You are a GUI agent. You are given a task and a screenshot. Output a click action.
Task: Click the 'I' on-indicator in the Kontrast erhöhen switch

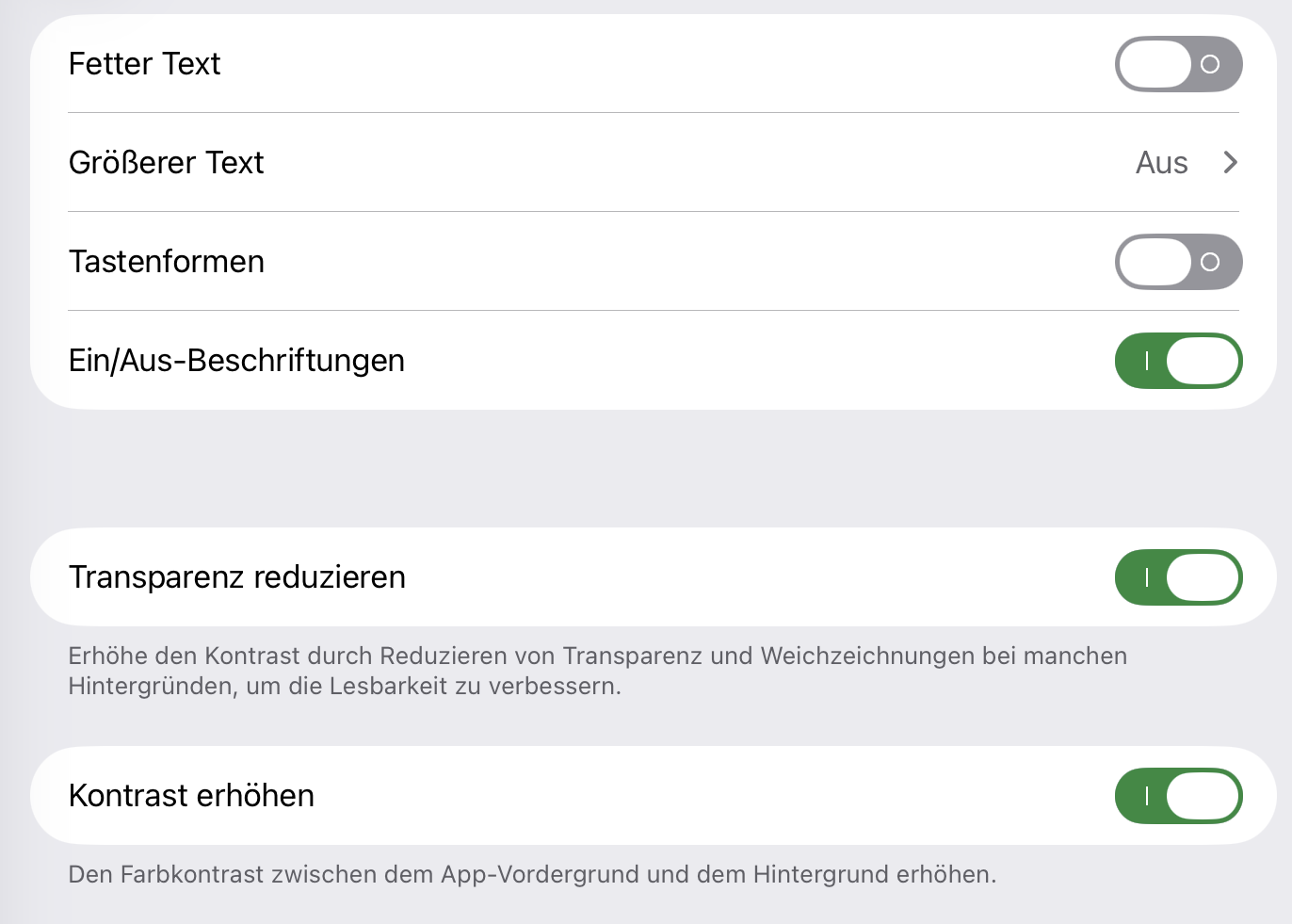1146,796
